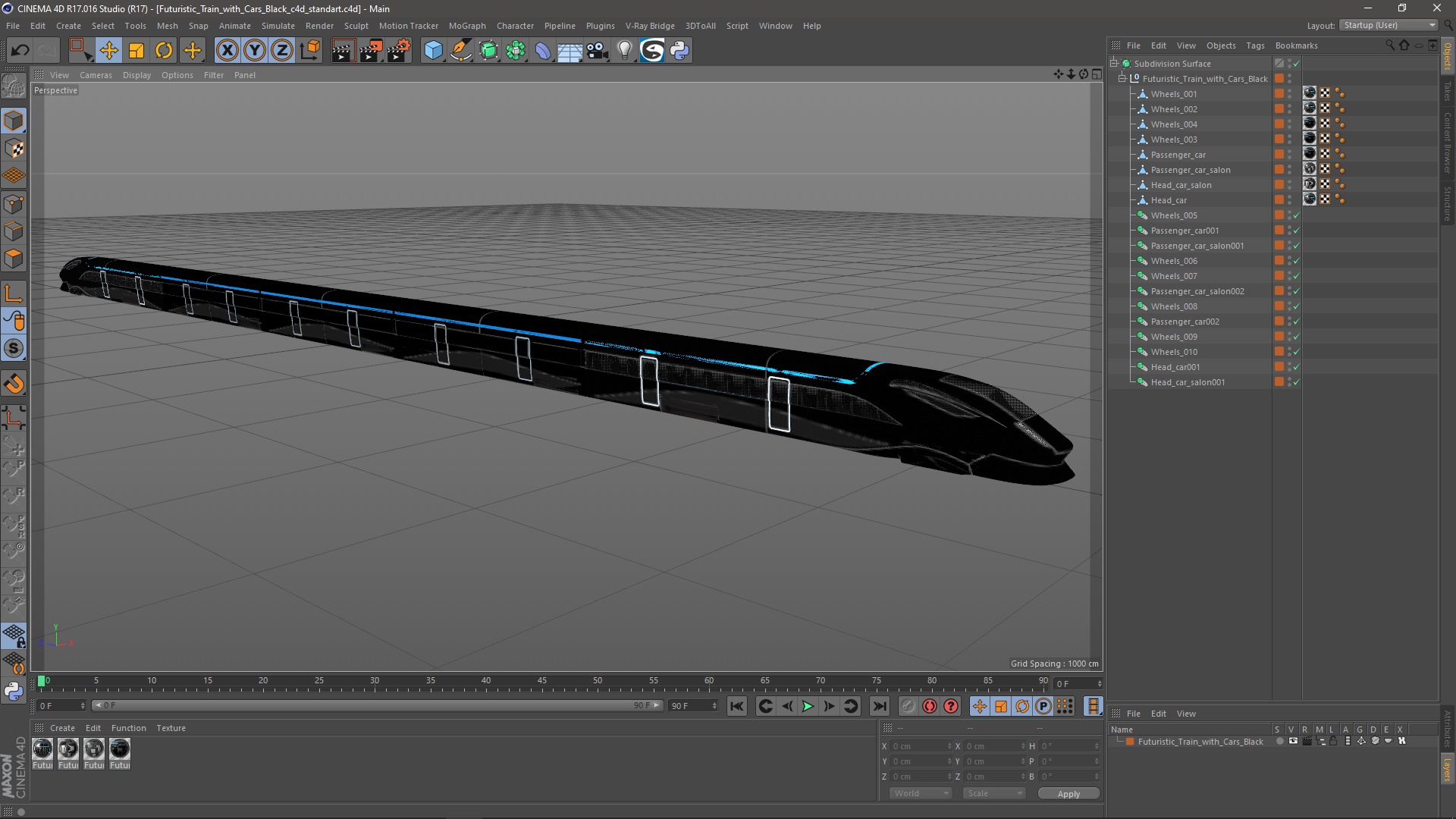
Task: Toggle Z axis lock
Action: pyautogui.click(x=282, y=50)
